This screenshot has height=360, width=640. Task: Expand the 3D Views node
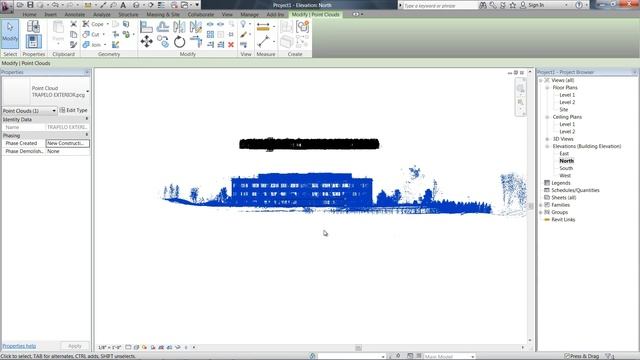coord(547,139)
